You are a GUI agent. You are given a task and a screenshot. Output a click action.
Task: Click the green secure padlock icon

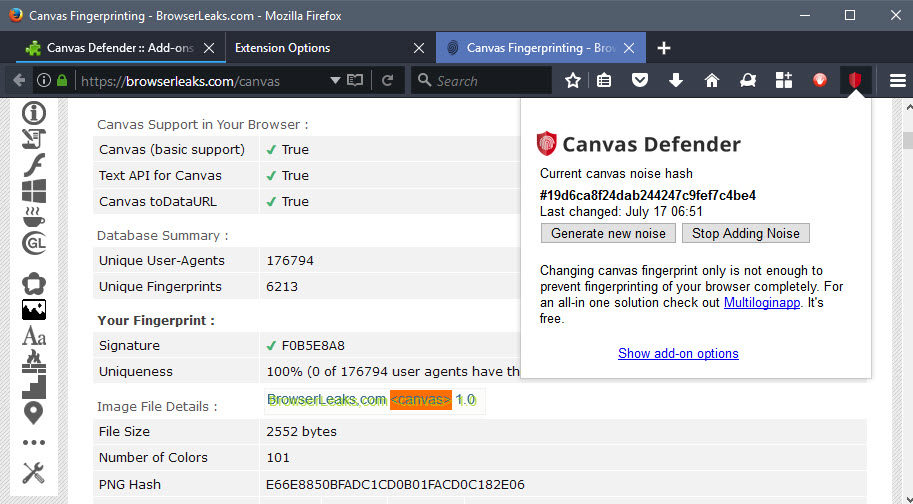(62, 80)
